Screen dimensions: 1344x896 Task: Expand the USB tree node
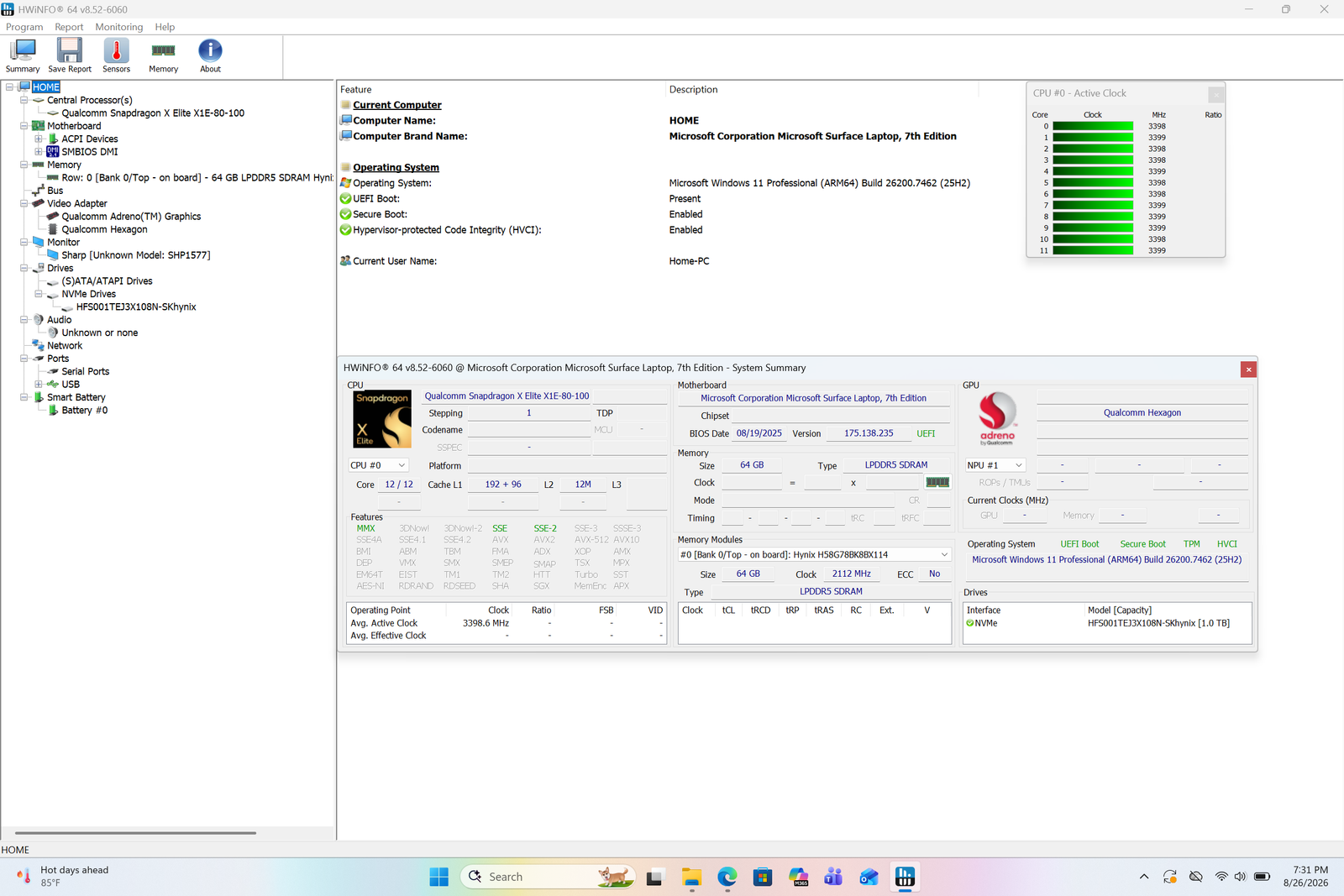pos(38,384)
